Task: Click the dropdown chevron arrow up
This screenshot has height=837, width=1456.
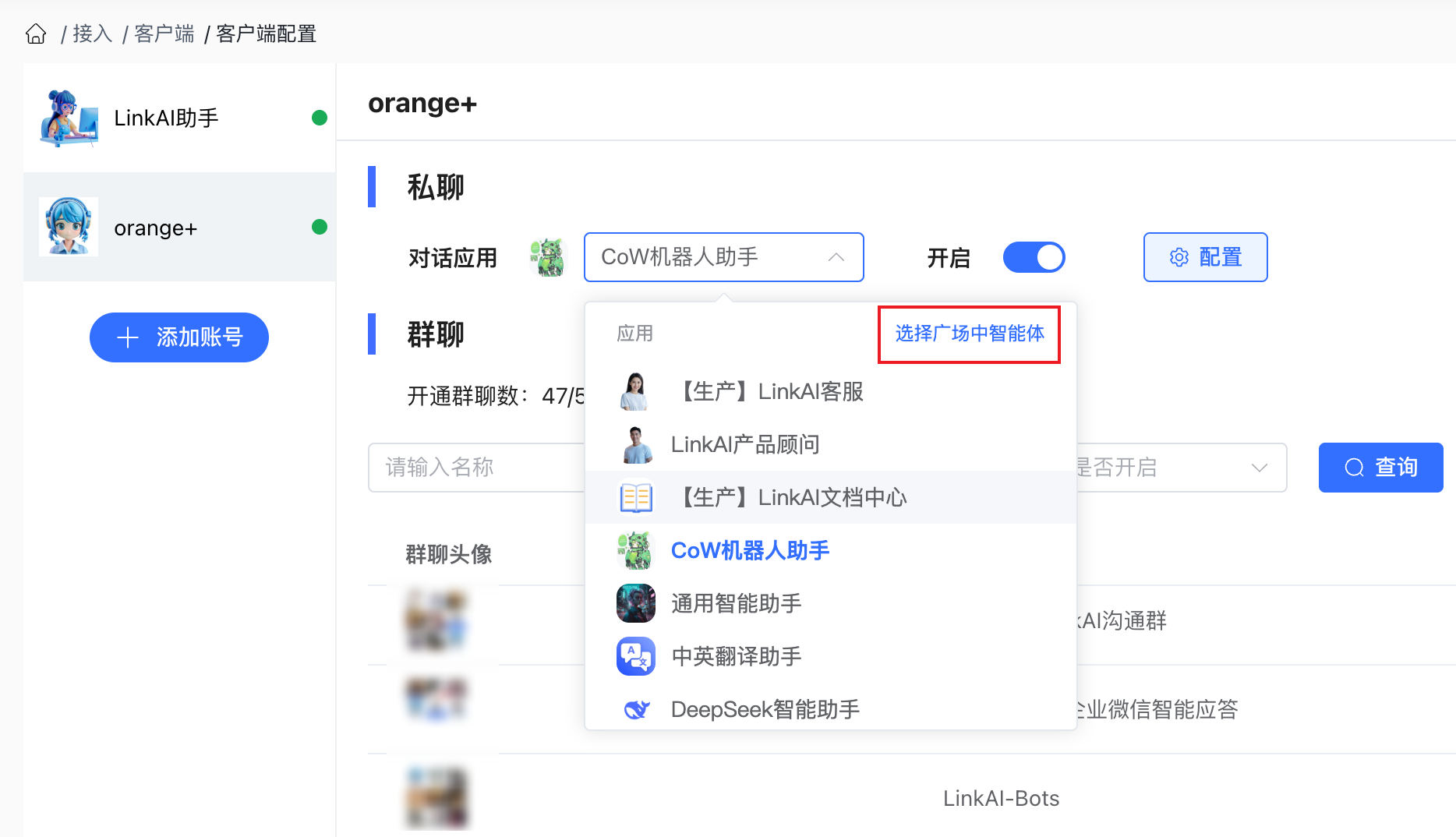Action: pyautogui.click(x=836, y=257)
